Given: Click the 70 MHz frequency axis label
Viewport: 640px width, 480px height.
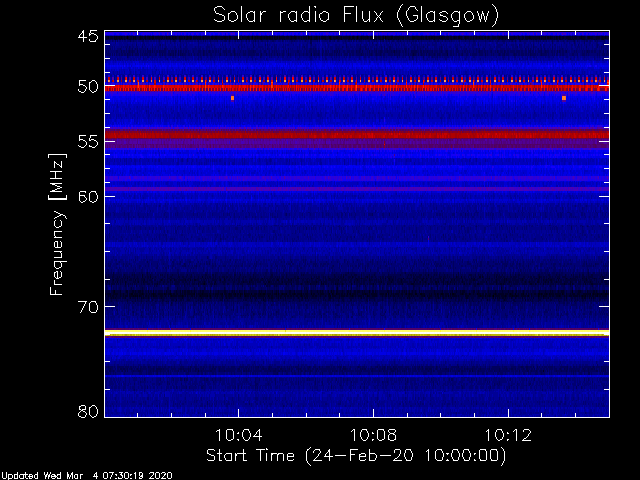Looking at the screenshot, I should (x=88, y=307).
